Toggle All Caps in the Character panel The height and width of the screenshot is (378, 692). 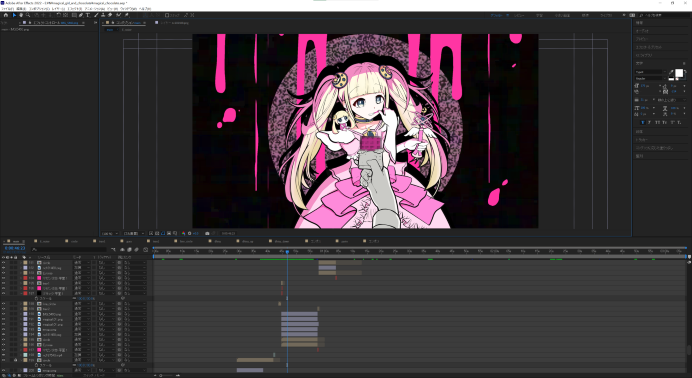657,122
